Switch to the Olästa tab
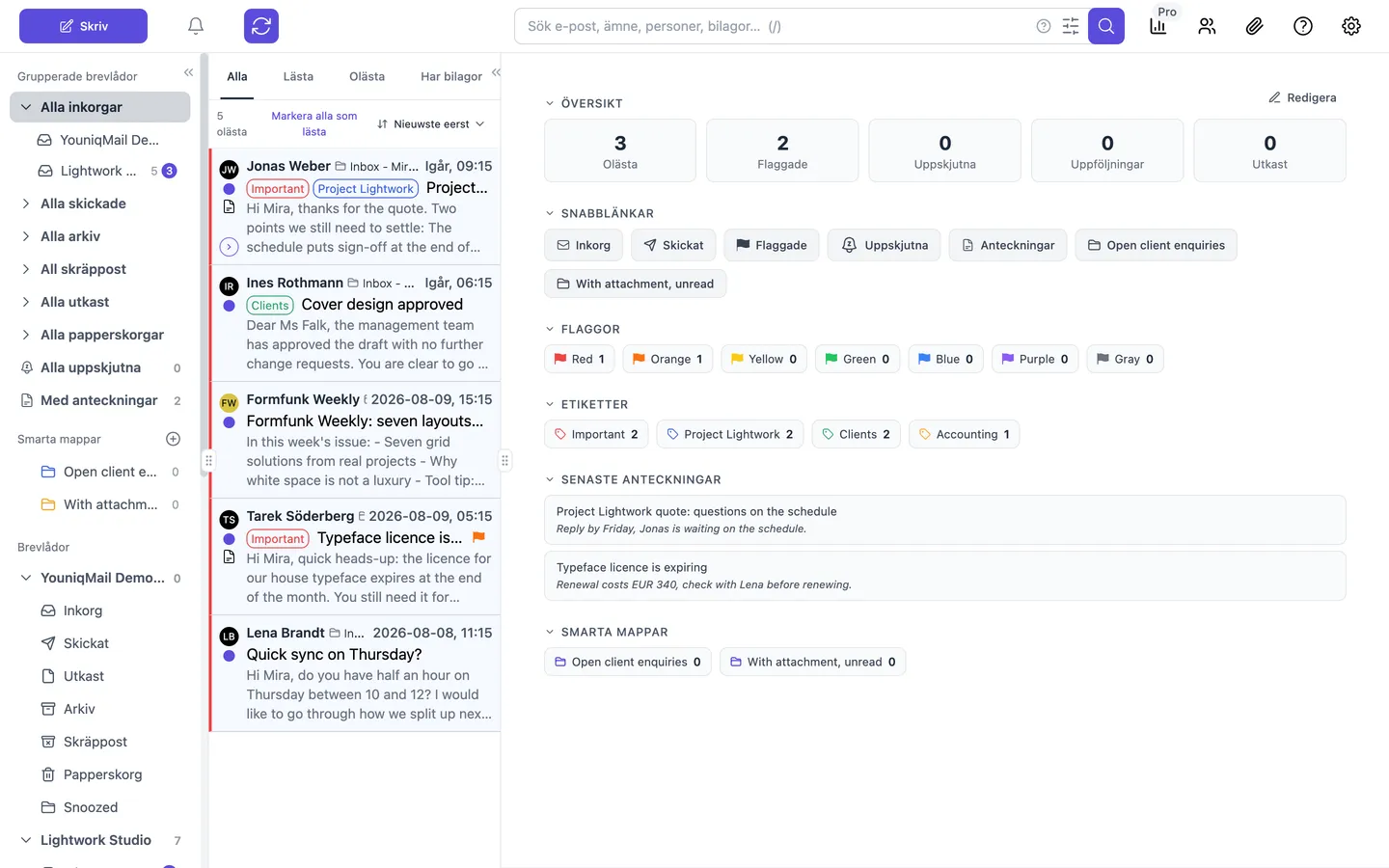This screenshot has height=868, width=1389. tap(367, 76)
